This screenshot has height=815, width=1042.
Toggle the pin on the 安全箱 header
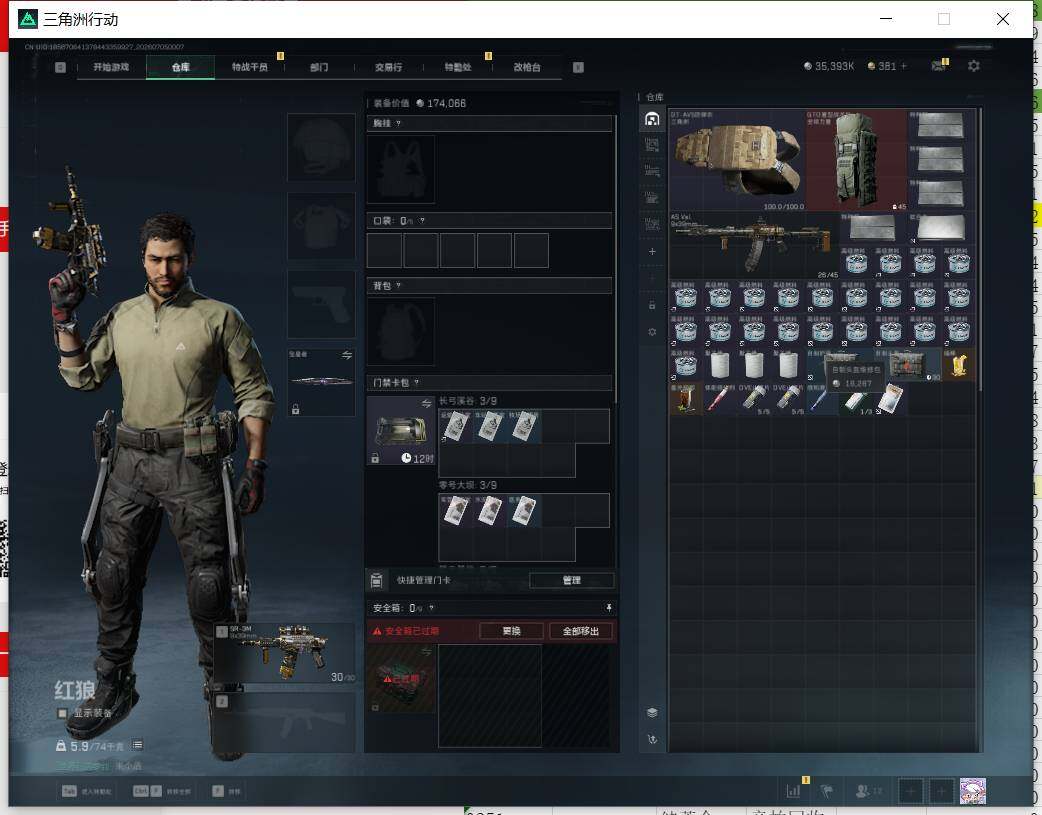608,608
